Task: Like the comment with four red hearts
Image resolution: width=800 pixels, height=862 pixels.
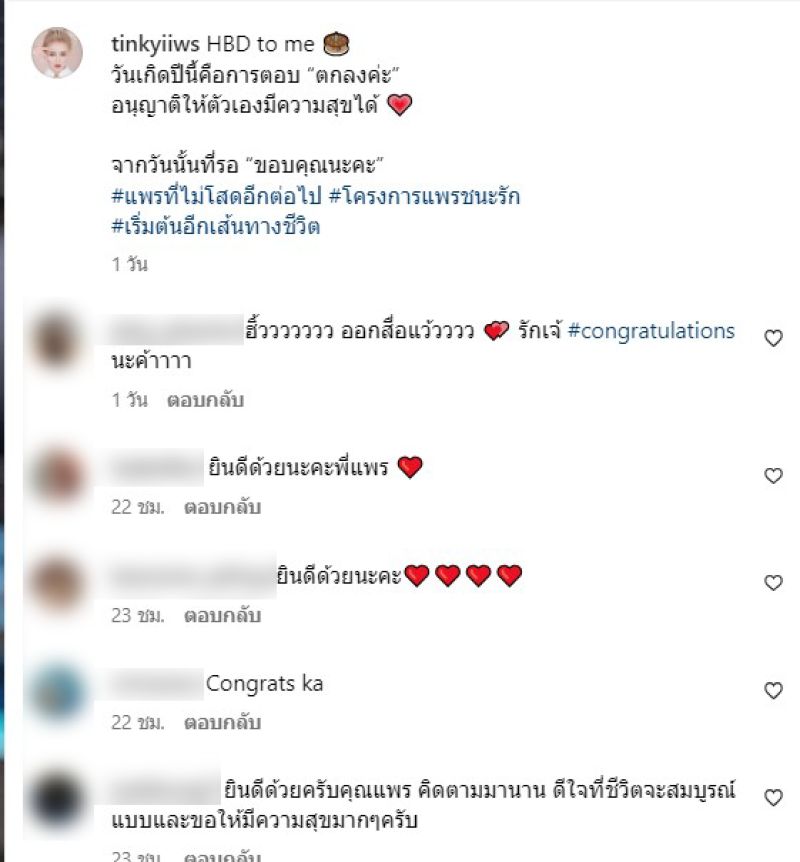Action: (773, 583)
